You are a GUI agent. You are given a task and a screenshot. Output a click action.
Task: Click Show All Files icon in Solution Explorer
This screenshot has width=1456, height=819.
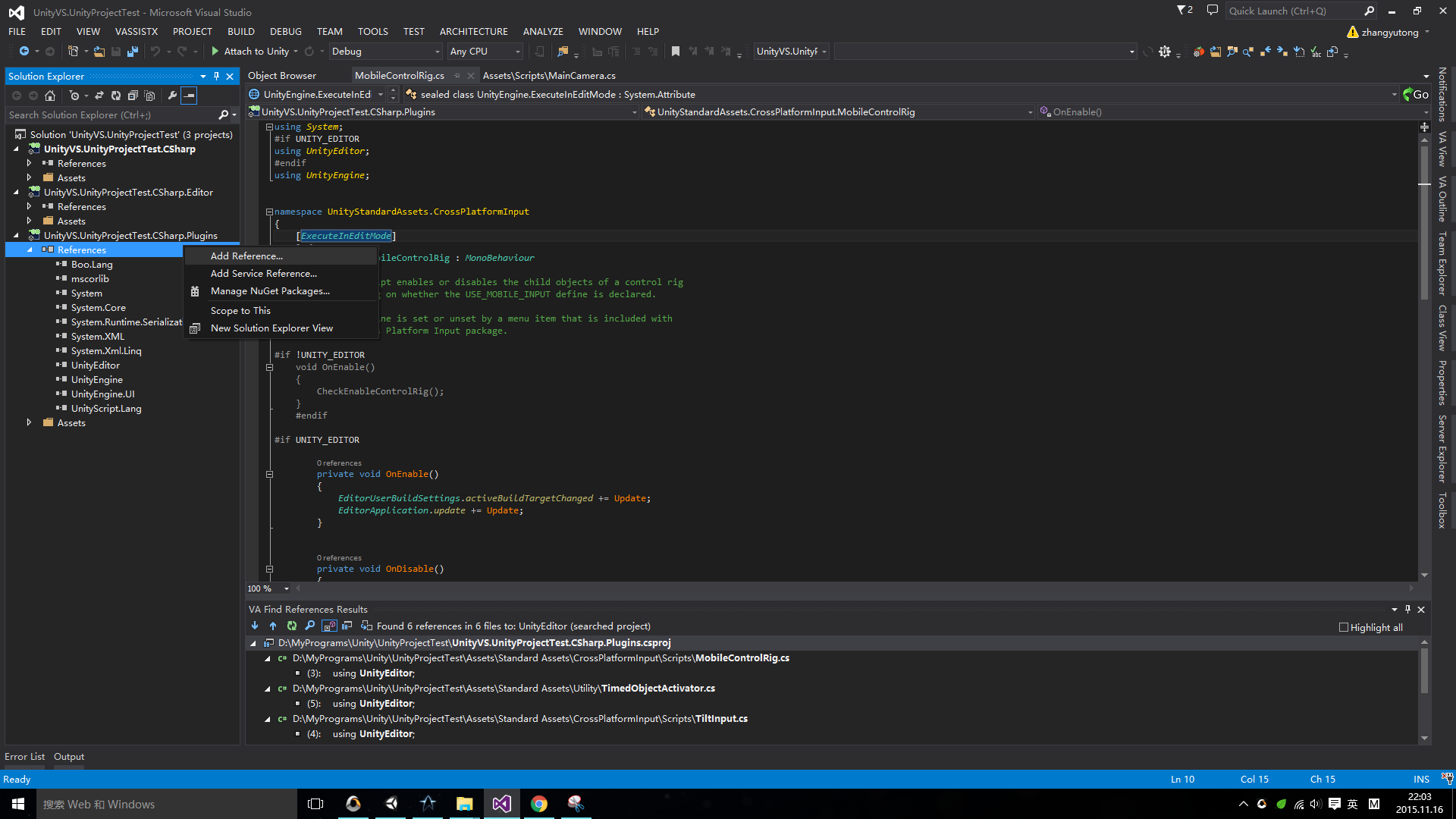(149, 96)
